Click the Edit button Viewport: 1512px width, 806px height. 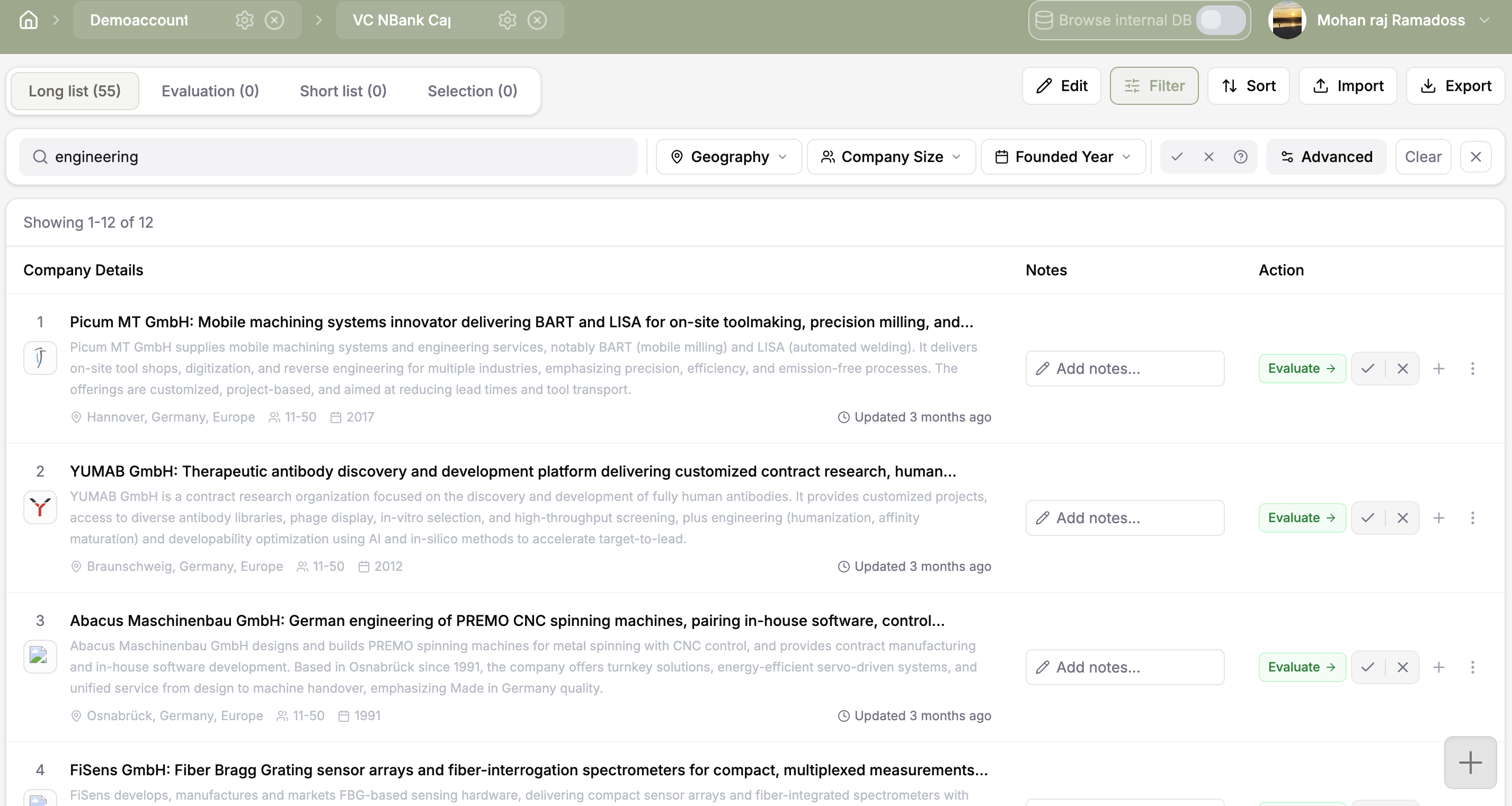pyautogui.click(x=1061, y=86)
